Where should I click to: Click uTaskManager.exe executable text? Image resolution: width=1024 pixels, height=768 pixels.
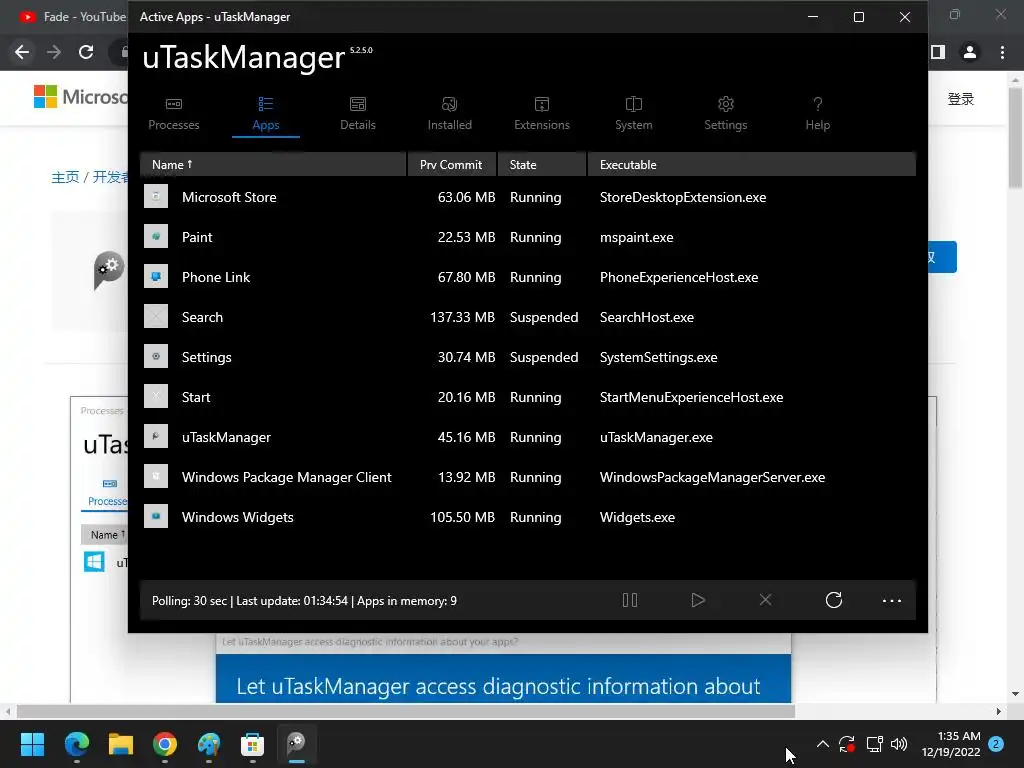[x=656, y=437]
